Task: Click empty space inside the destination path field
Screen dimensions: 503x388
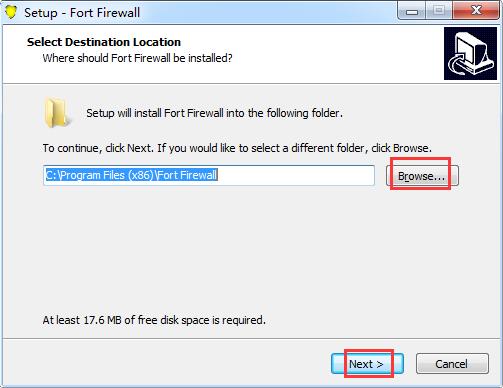Action: coord(295,175)
